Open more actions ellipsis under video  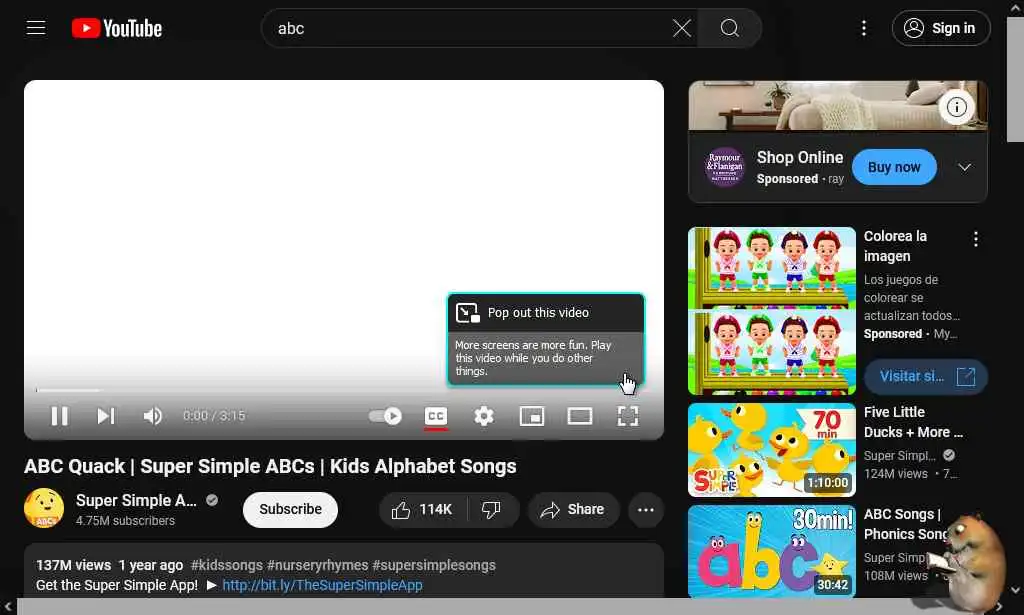tap(646, 510)
